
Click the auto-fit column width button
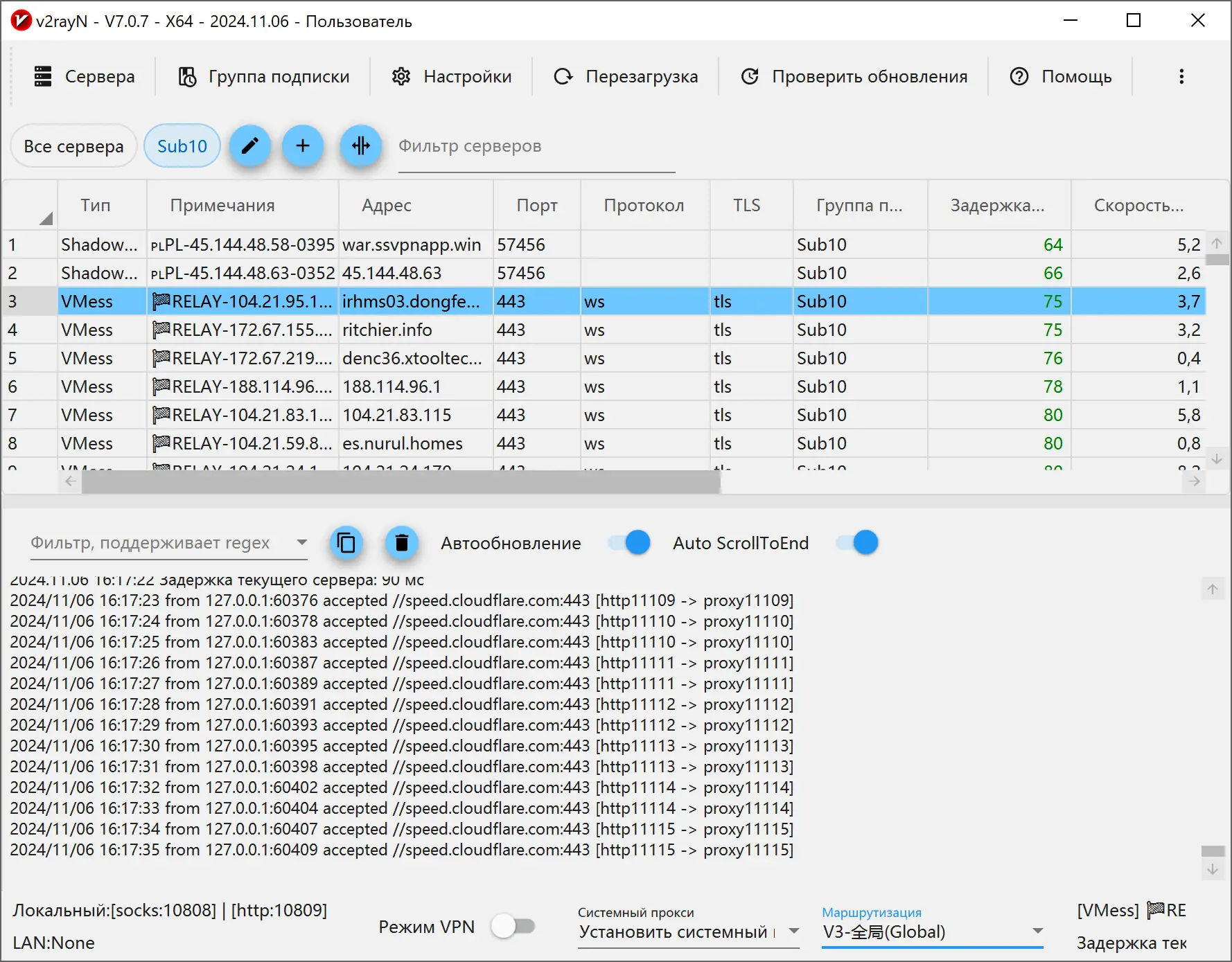point(361,146)
